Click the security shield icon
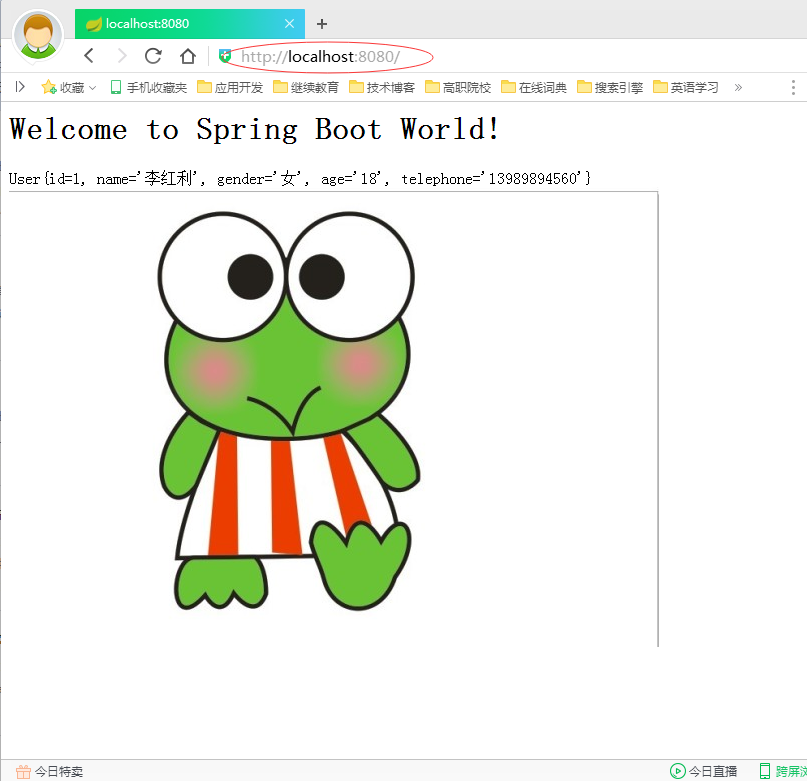The height and width of the screenshot is (781, 807). click(225, 56)
